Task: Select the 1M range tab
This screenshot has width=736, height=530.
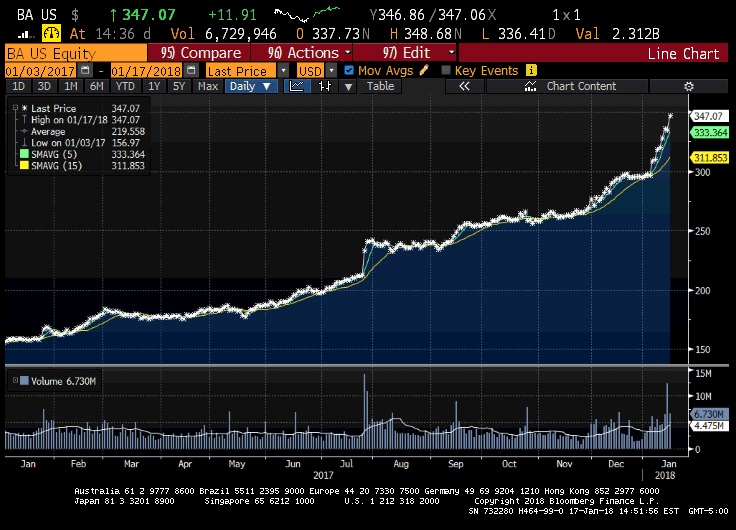Action: coord(71,86)
